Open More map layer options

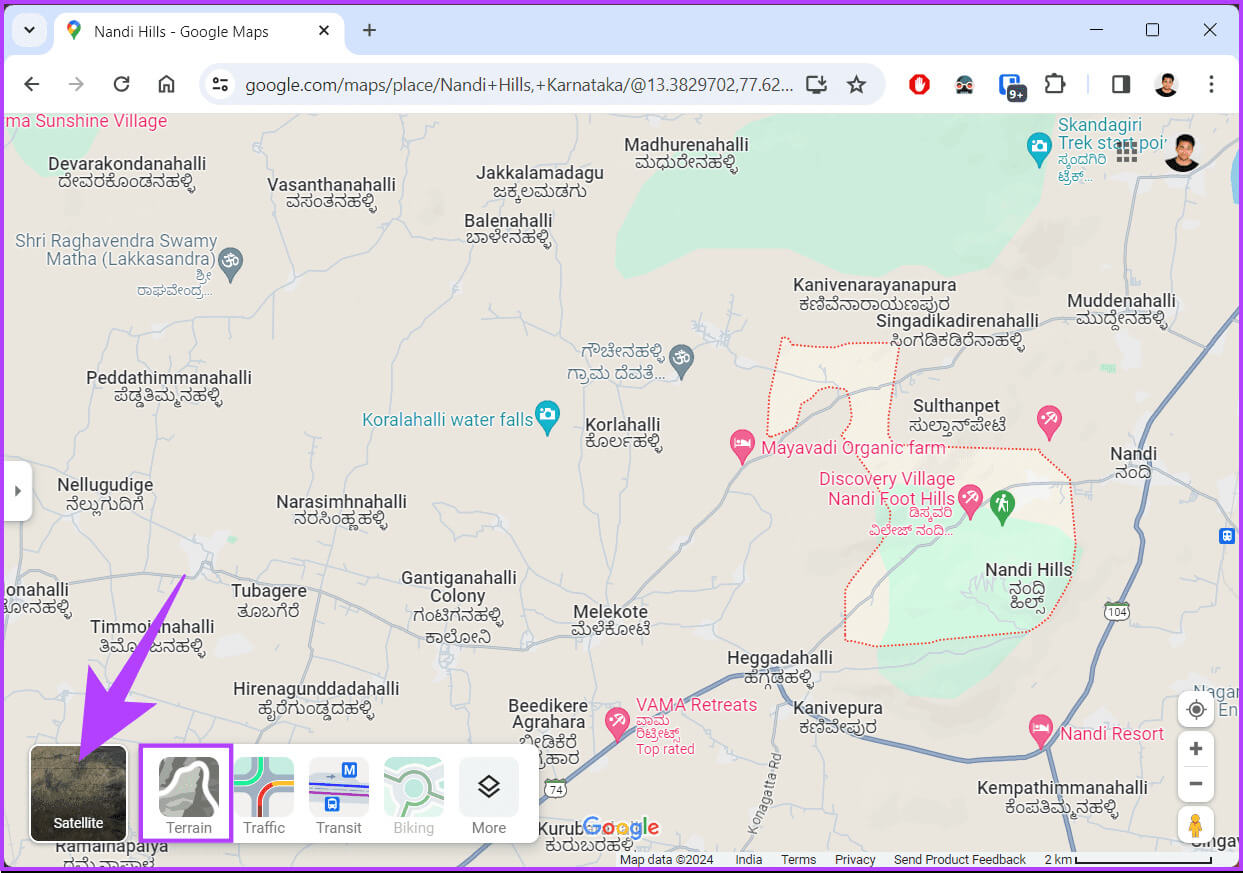[x=489, y=795]
